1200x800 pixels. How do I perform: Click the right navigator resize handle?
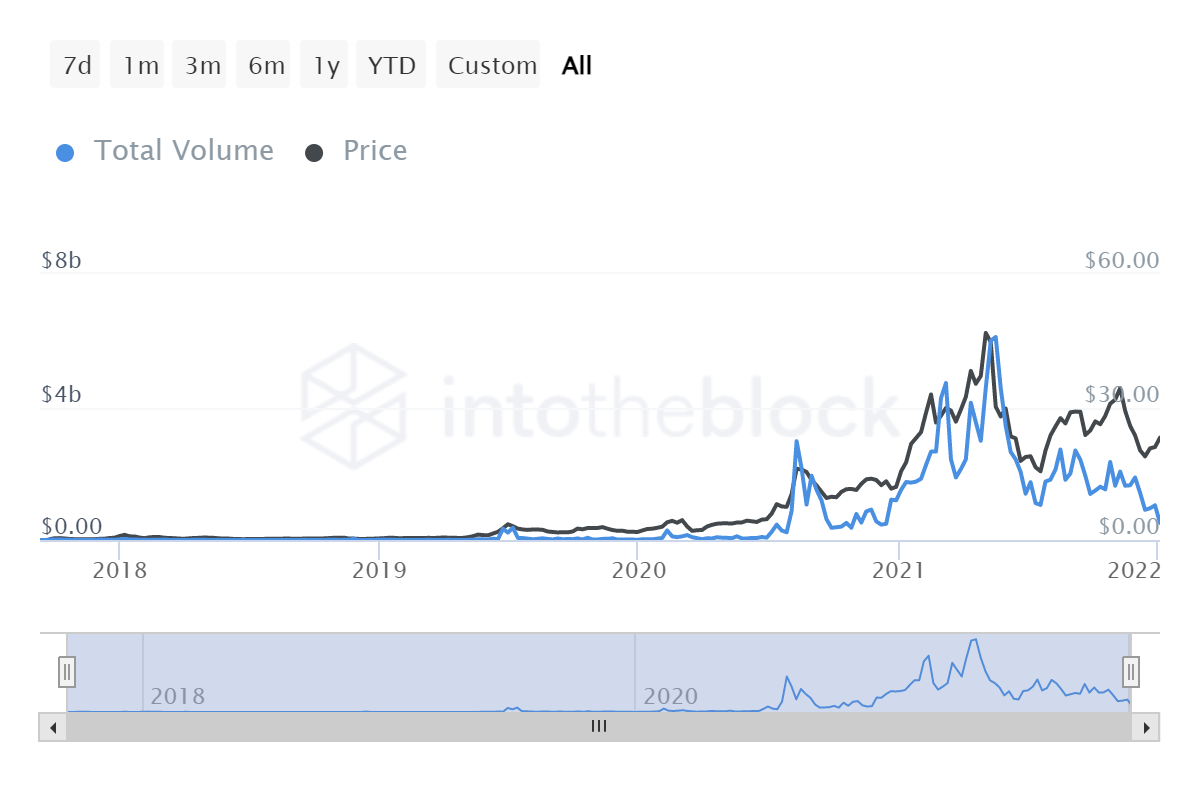[x=1129, y=671]
